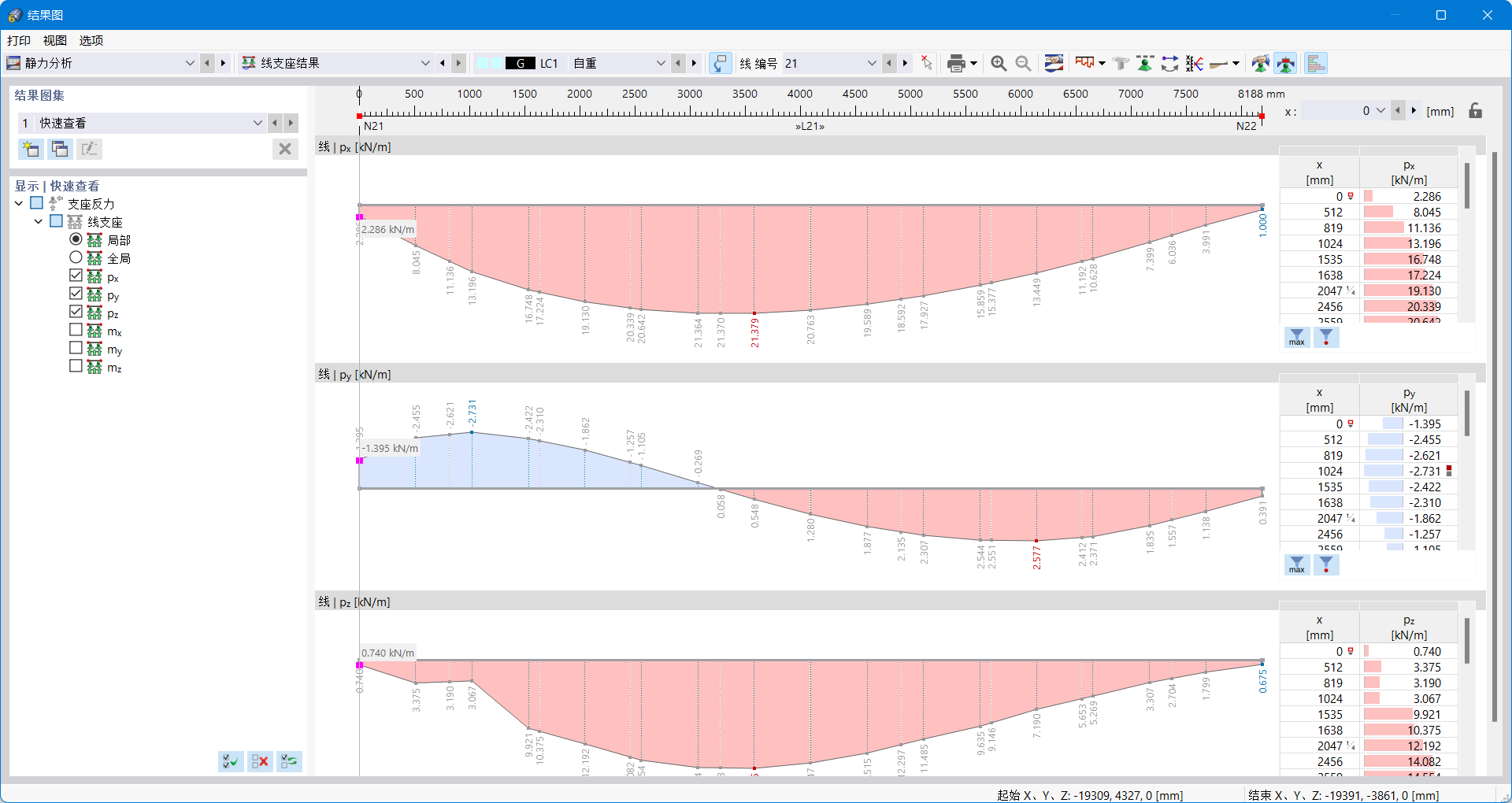The height and width of the screenshot is (803, 1512).
Task: Click the edit result set pencil icon
Action: pyautogui.click(x=89, y=149)
